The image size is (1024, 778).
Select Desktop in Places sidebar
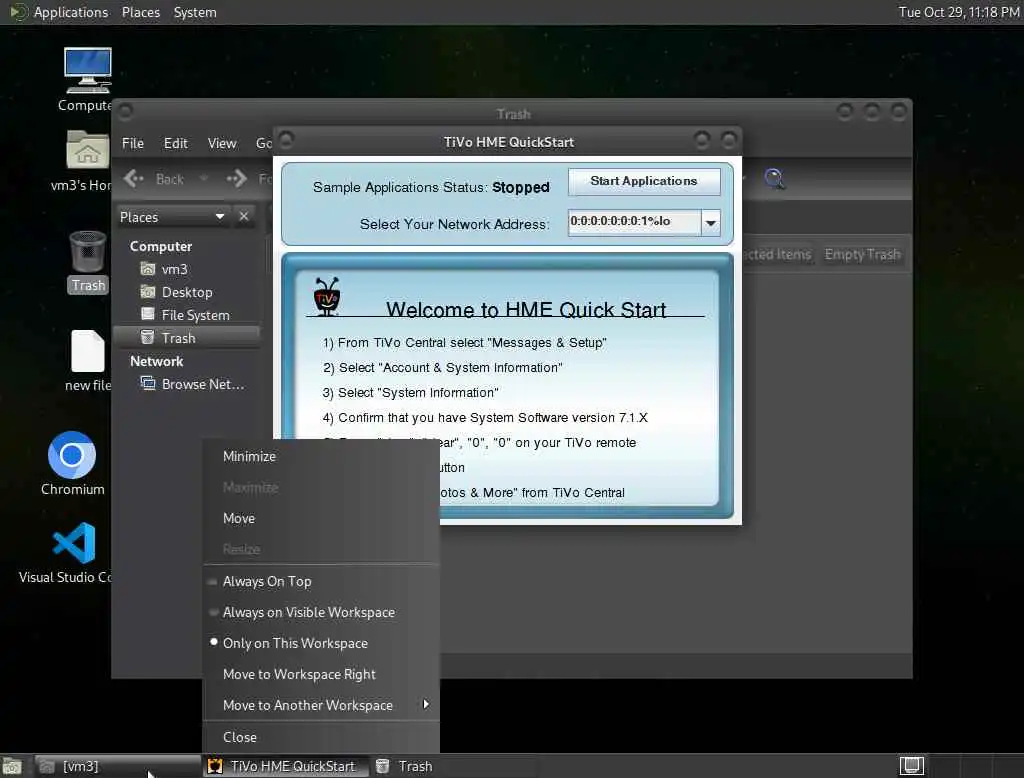(x=187, y=292)
